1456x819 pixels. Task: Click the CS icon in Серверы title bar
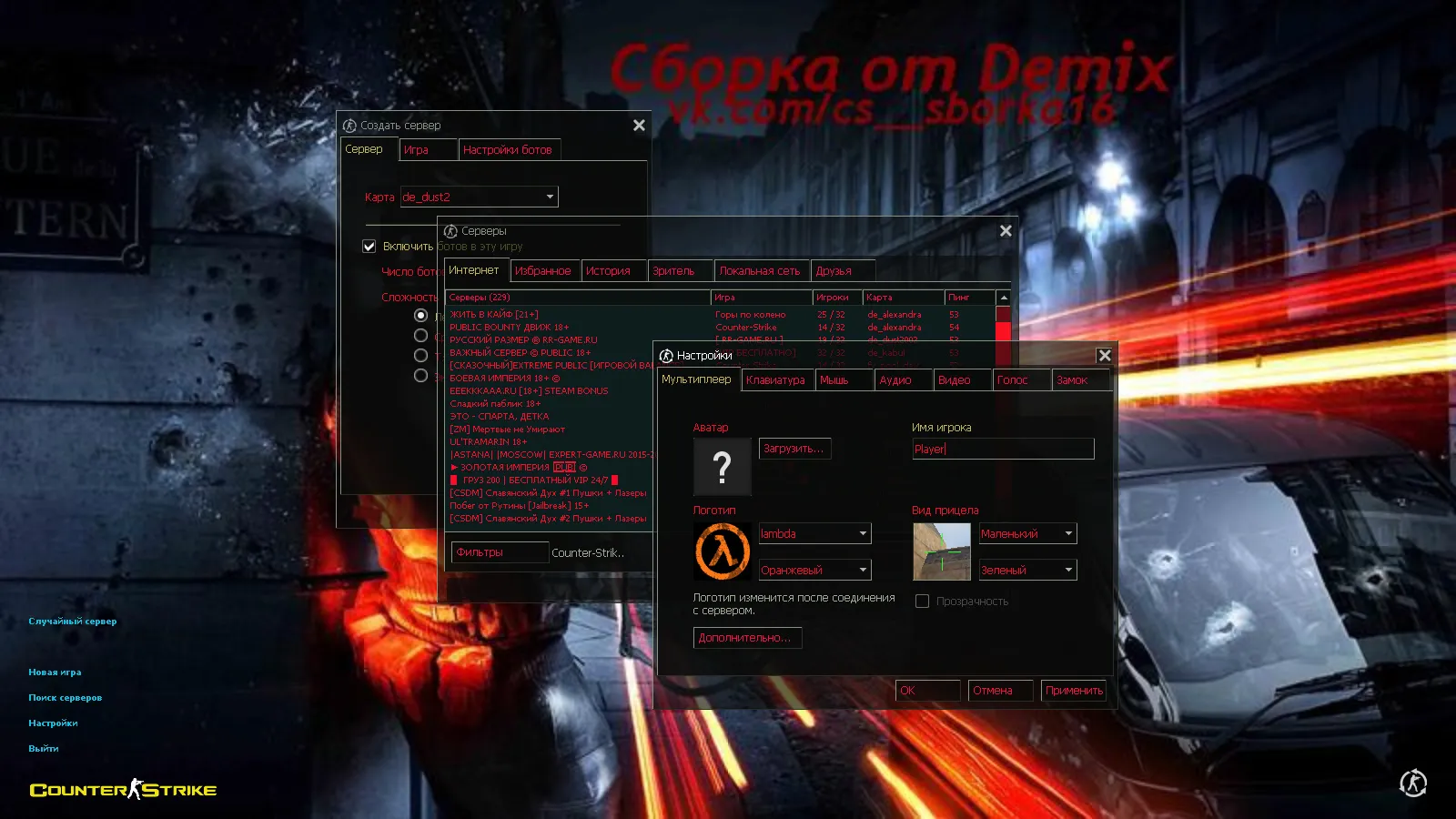450,230
